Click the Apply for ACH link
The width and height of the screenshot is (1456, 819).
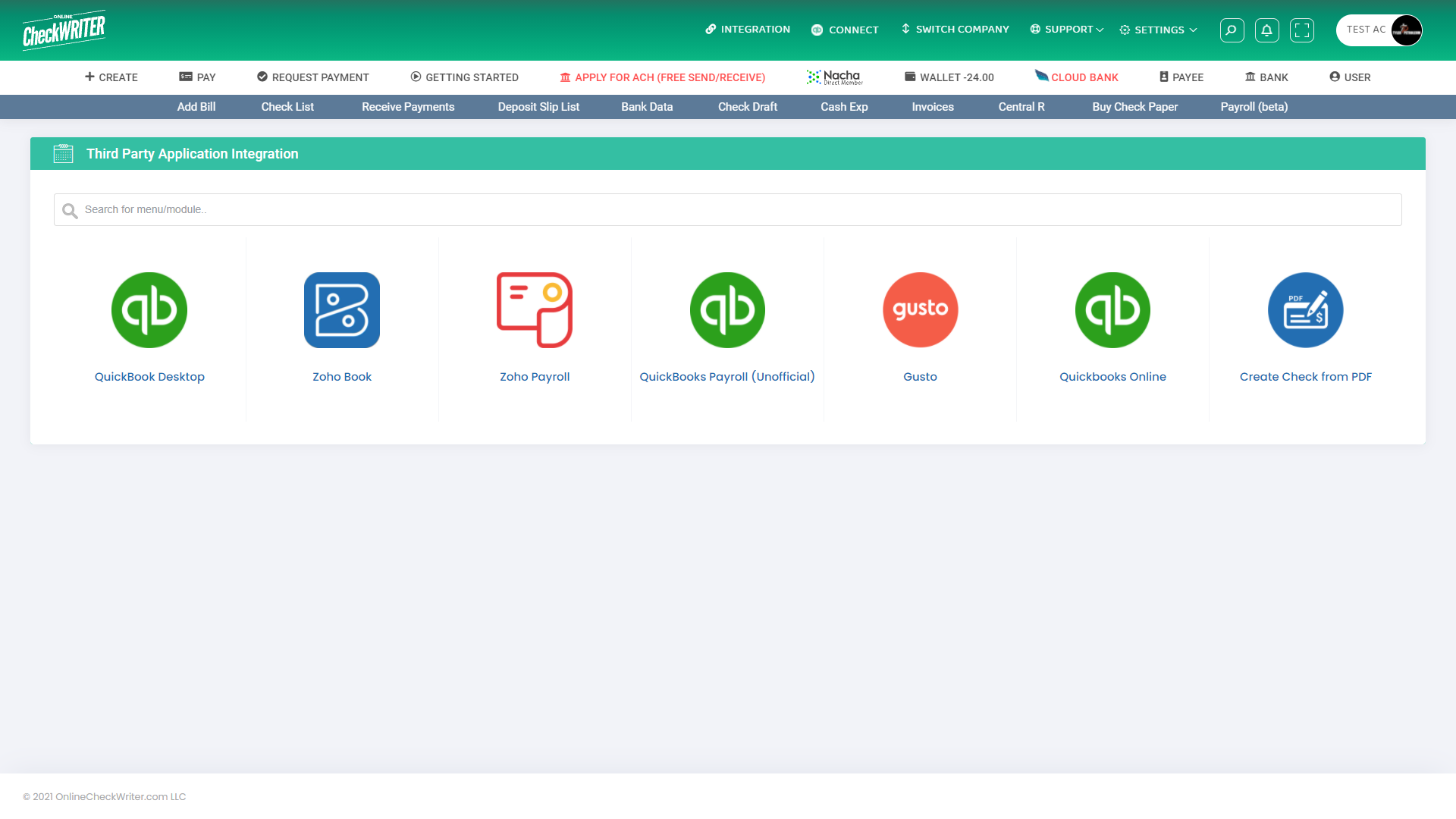(x=663, y=77)
